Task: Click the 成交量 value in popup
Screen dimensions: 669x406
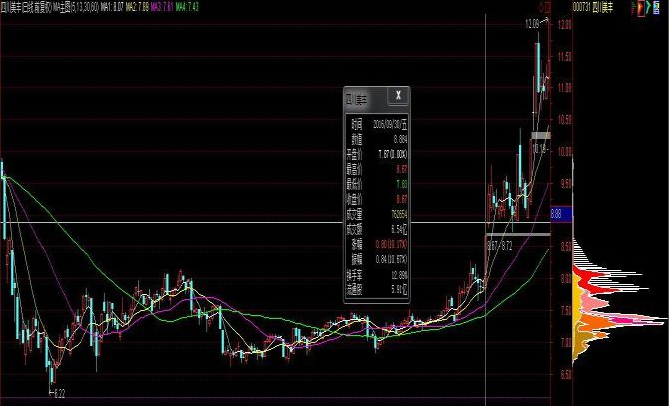Action: 398,214
